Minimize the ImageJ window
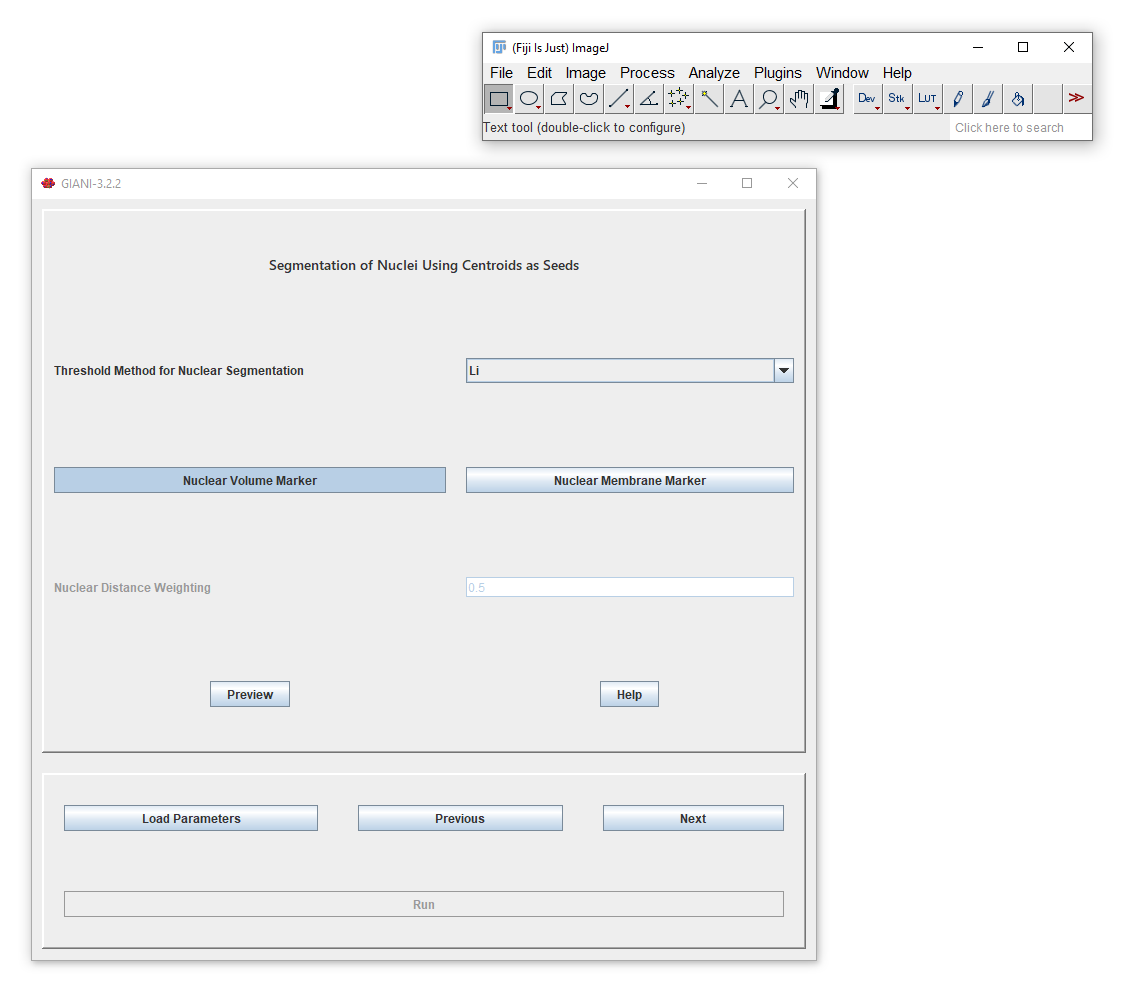Screen dimensions: 1137x990 pyautogui.click(x=977, y=47)
